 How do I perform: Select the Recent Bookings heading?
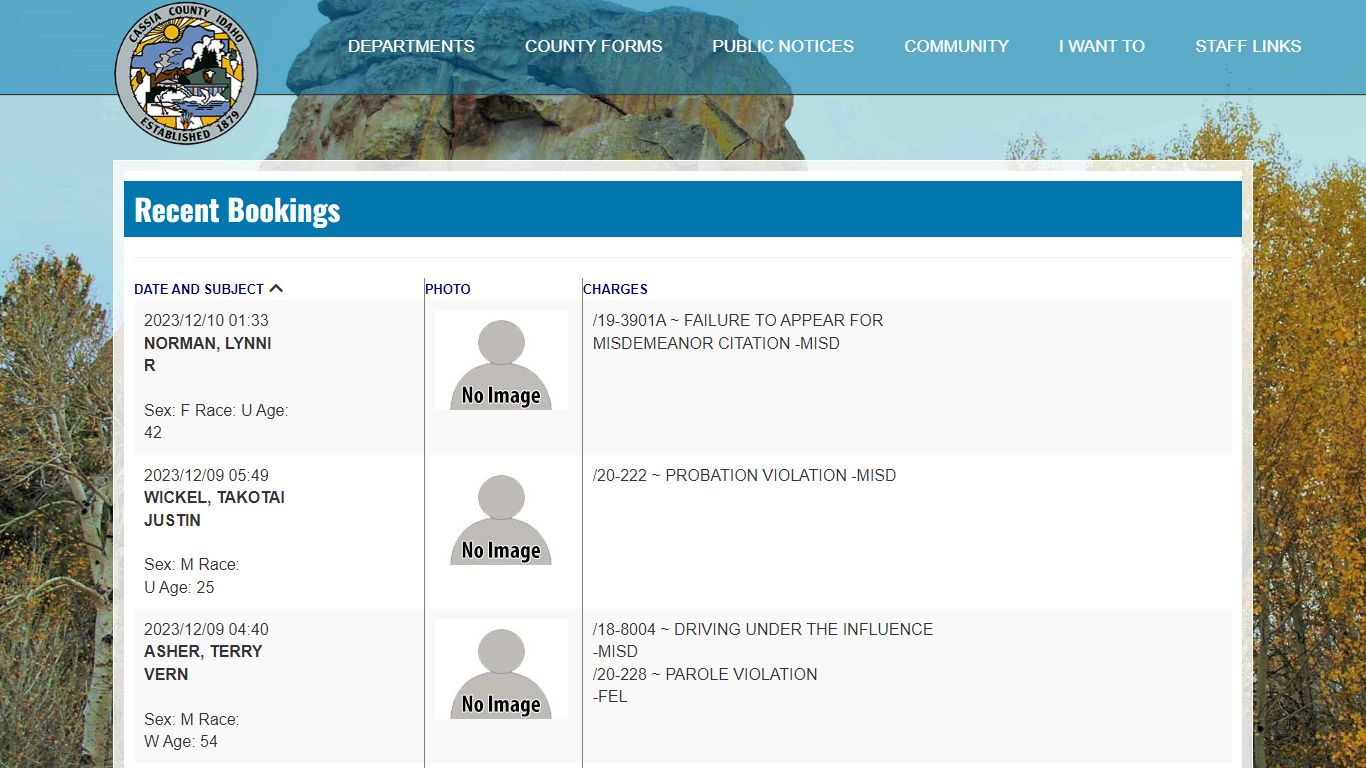(x=237, y=210)
